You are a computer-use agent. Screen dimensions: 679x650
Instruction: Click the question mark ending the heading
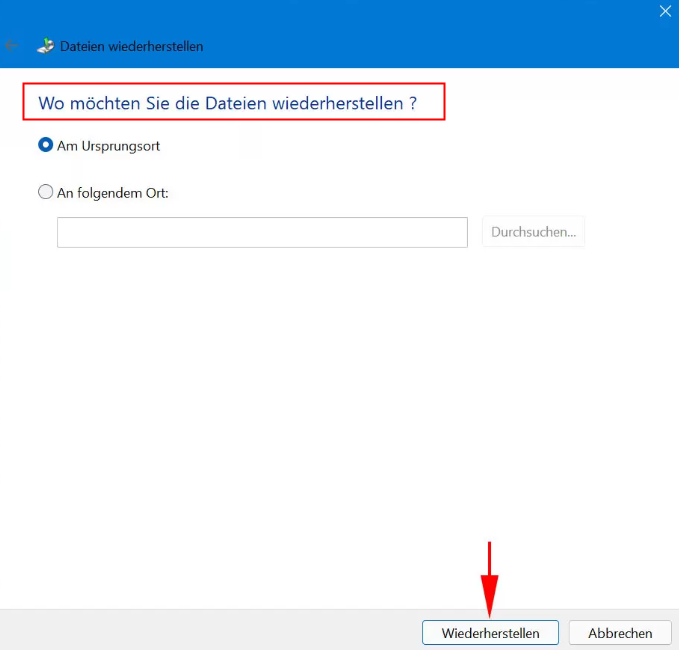tap(413, 103)
